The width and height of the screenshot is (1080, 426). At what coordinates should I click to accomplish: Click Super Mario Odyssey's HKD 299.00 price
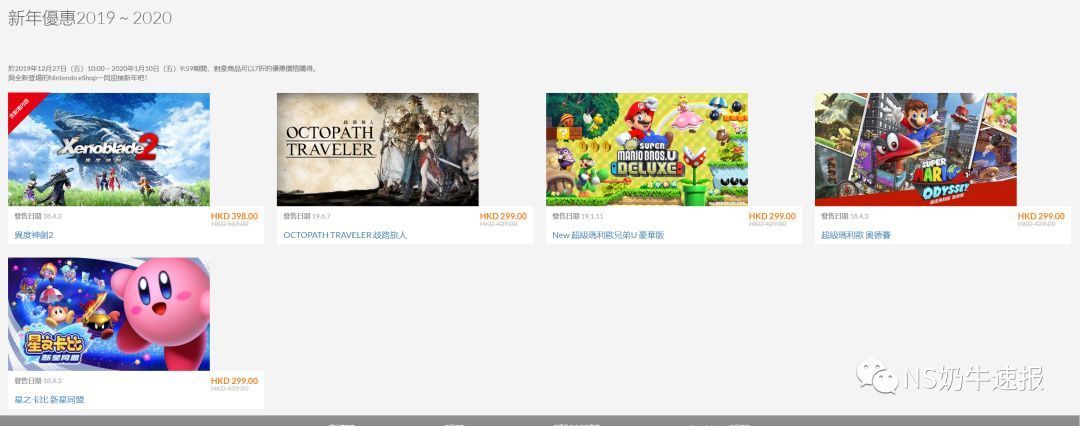point(1041,216)
